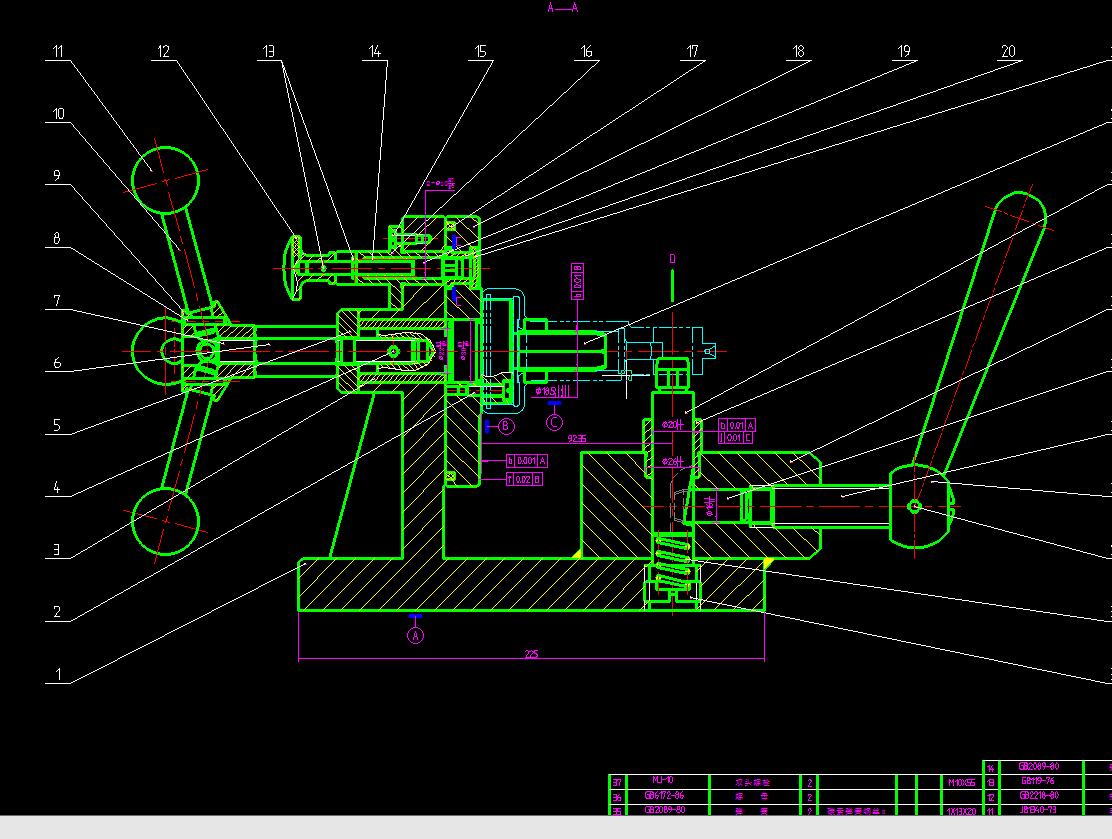Select part balloon number 6

tap(57, 363)
